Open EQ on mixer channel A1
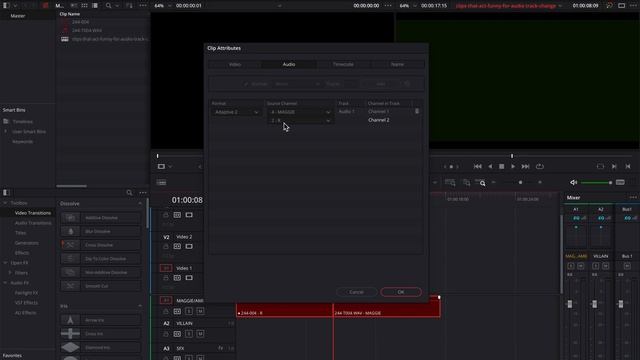 [576, 218]
